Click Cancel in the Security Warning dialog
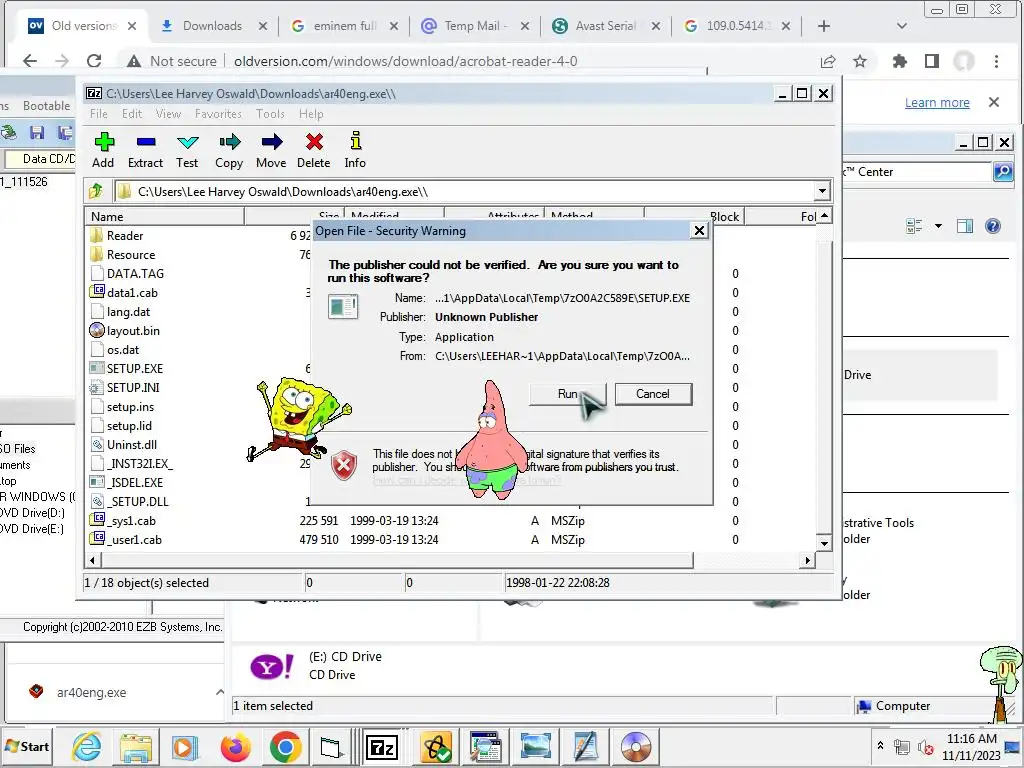This screenshot has height=768, width=1024. coord(653,394)
